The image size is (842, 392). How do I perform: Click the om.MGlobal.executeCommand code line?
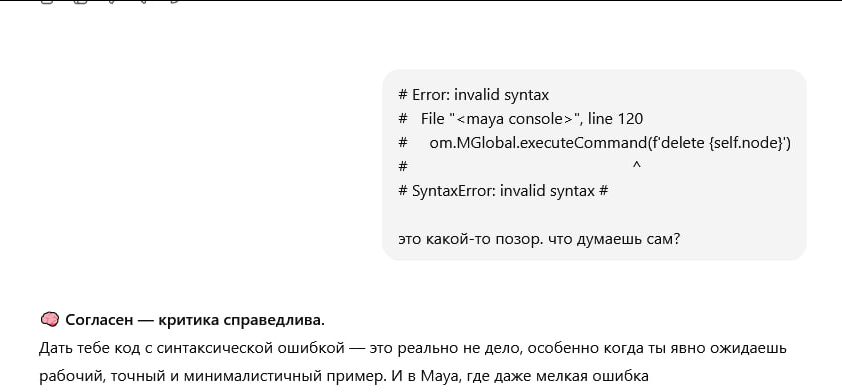point(594,143)
